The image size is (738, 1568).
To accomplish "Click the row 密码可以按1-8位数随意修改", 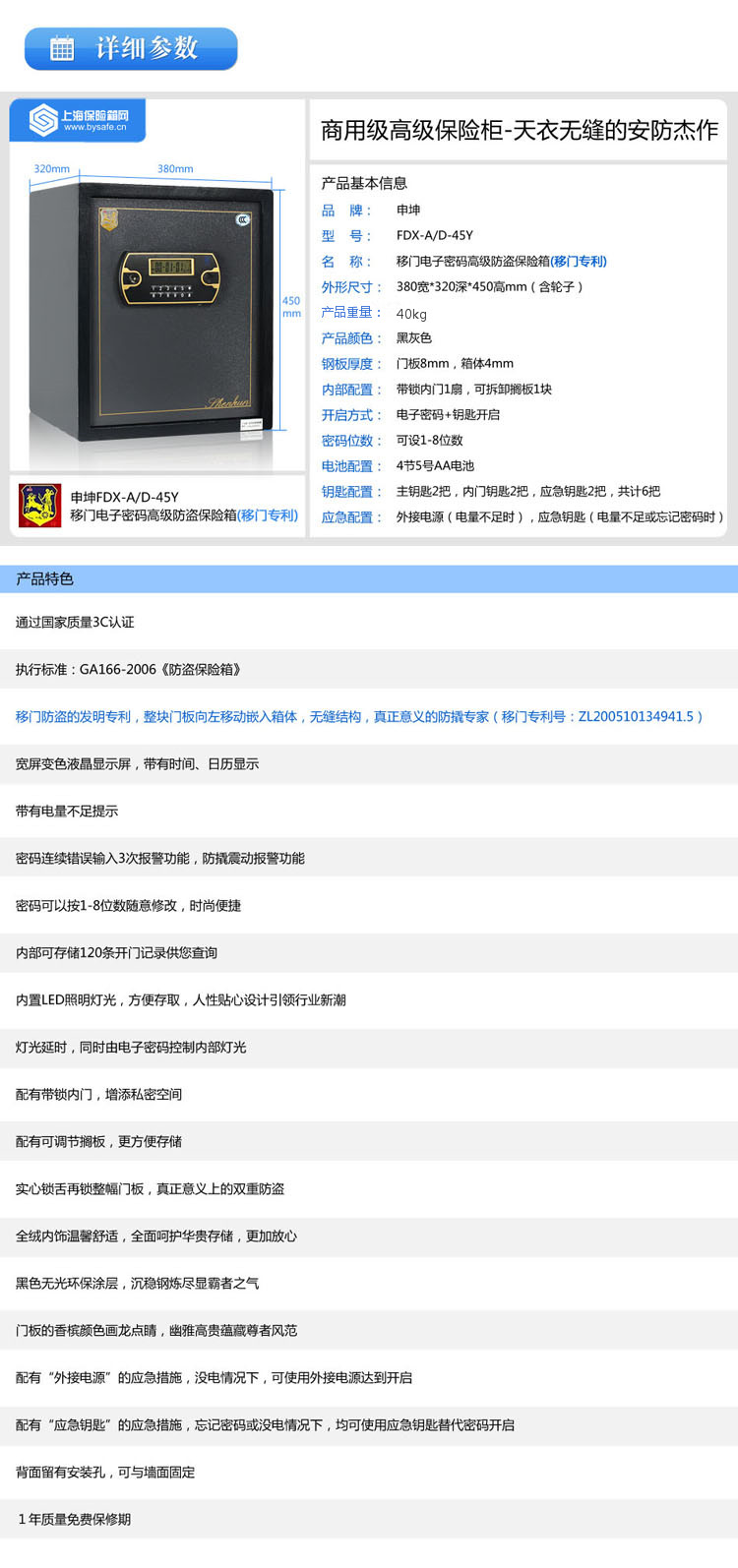I will [369, 905].
